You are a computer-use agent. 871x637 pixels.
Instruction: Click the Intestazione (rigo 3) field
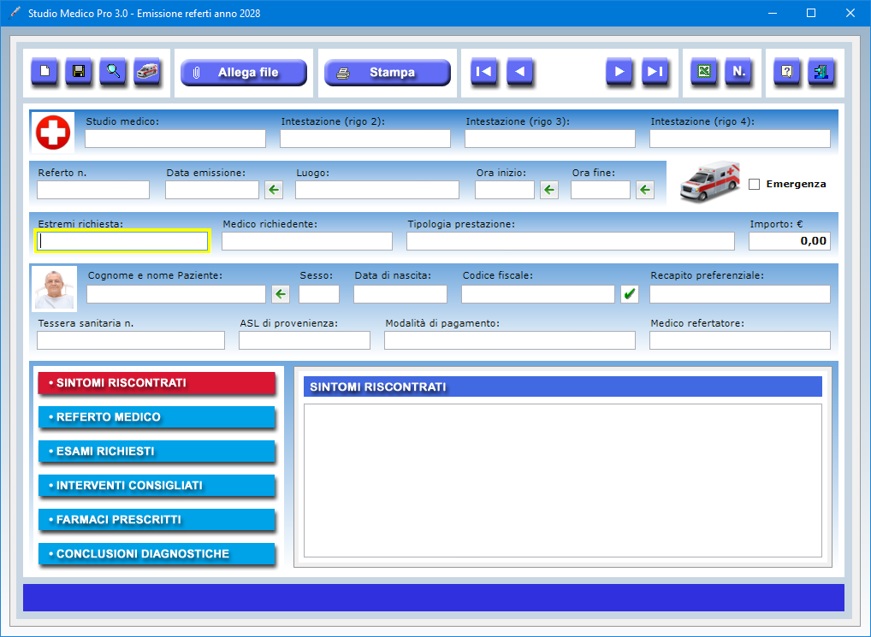[x=550, y=138]
